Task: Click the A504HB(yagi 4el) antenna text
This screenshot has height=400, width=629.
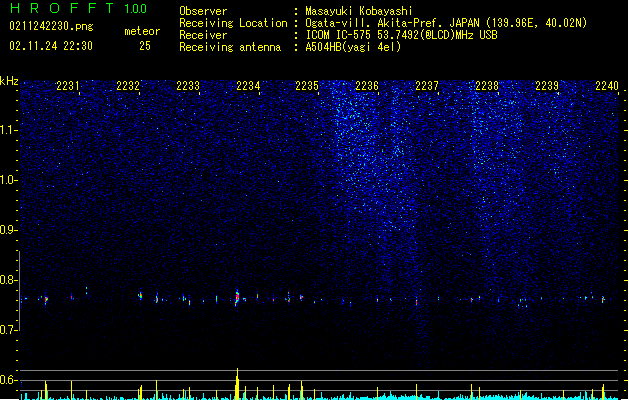Action: click(353, 47)
